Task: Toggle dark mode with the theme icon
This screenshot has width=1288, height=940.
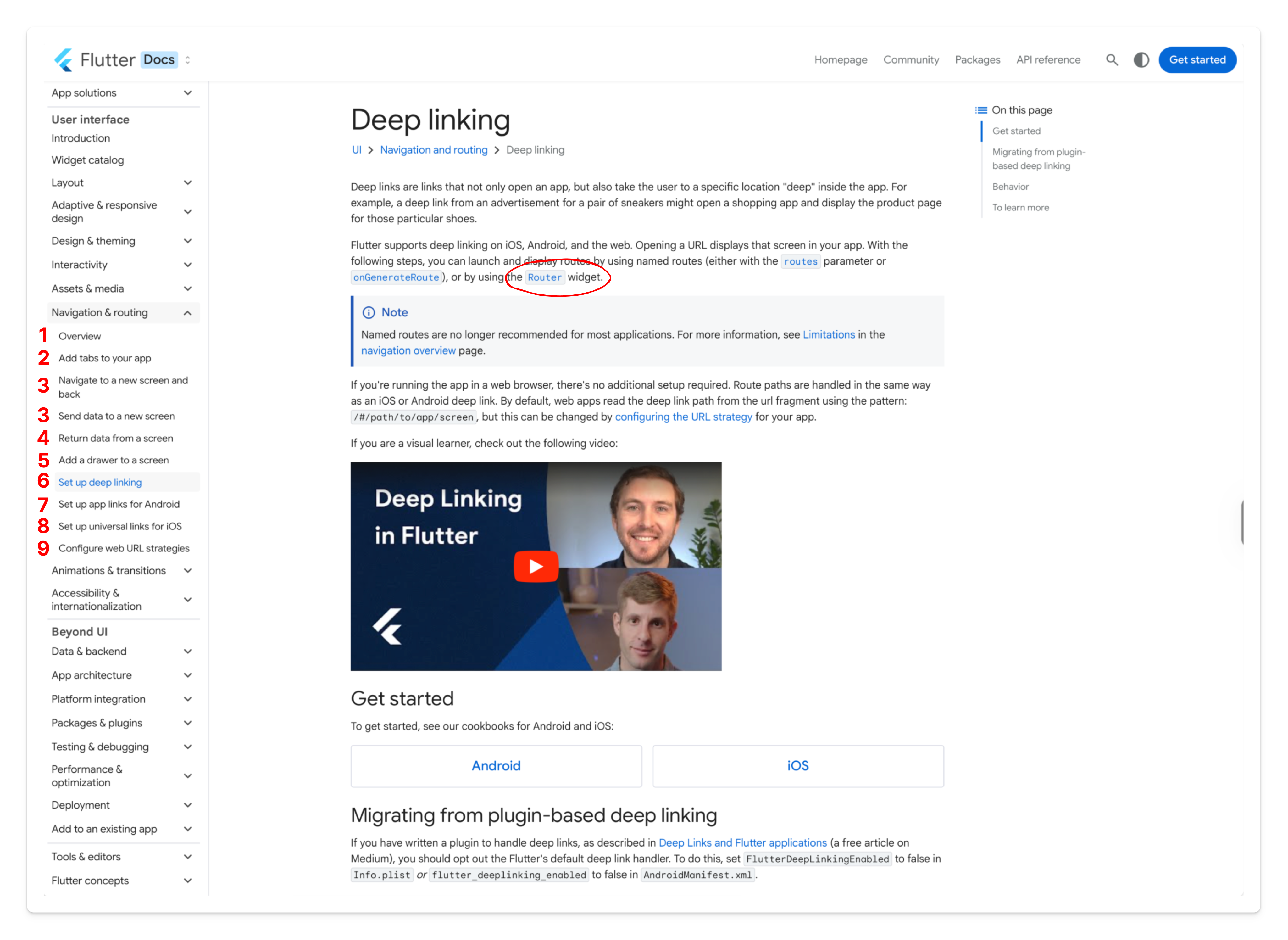Action: pyautogui.click(x=1141, y=60)
